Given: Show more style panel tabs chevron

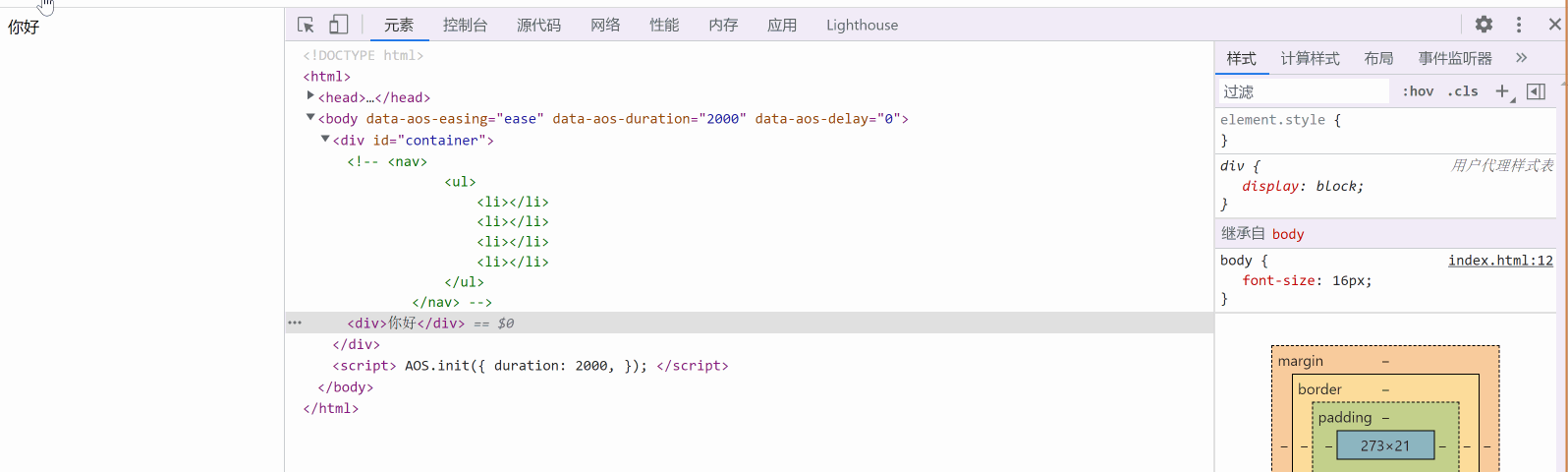Looking at the screenshot, I should tap(1522, 58).
